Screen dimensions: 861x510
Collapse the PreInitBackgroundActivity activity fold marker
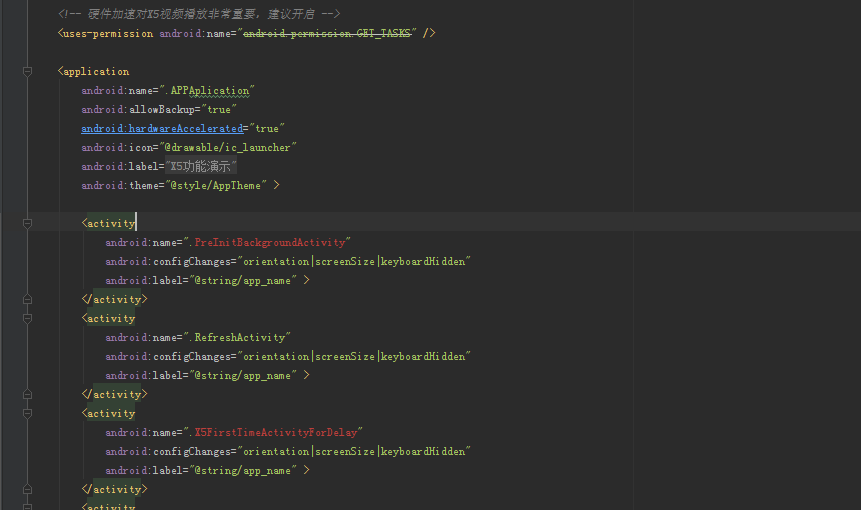click(27, 223)
